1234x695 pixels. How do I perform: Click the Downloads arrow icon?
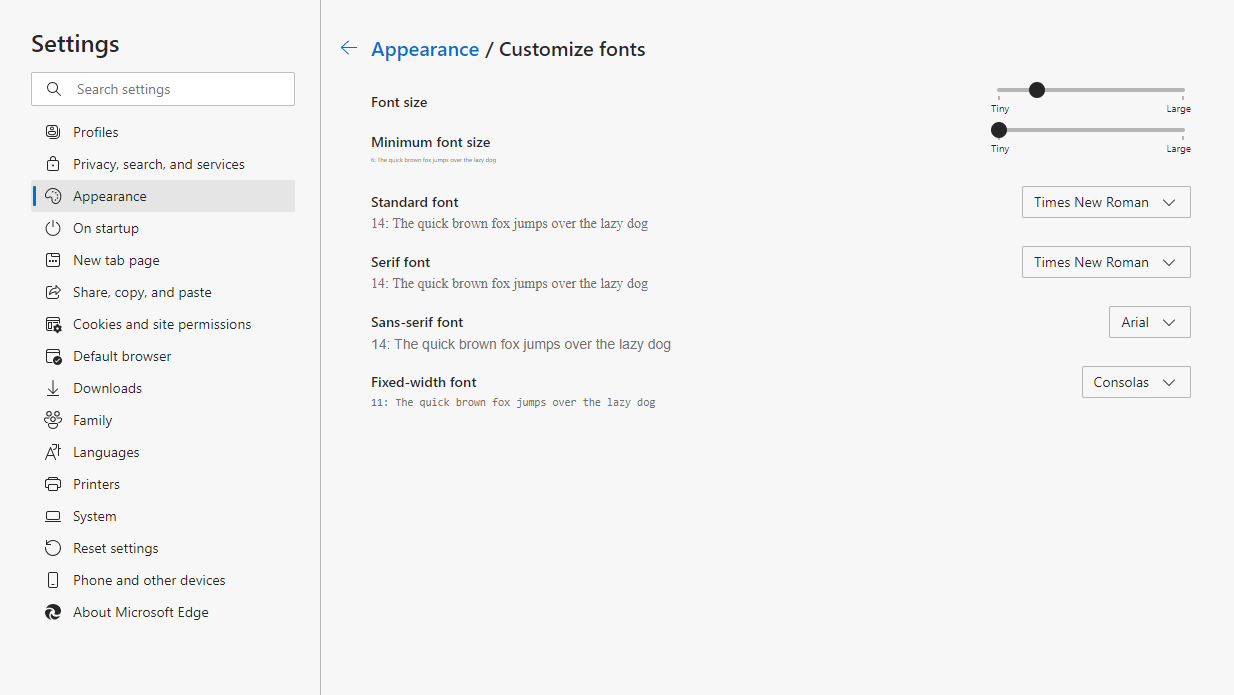point(53,388)
